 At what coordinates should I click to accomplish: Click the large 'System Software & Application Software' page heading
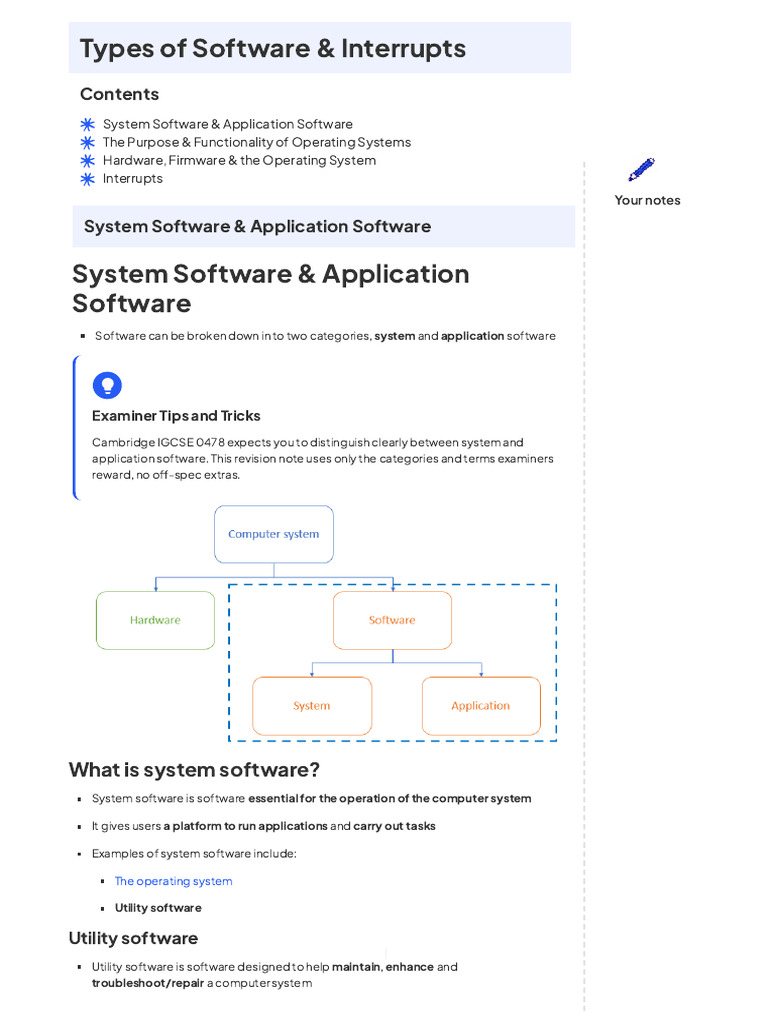pyautogui.click(x=270, y=289)
